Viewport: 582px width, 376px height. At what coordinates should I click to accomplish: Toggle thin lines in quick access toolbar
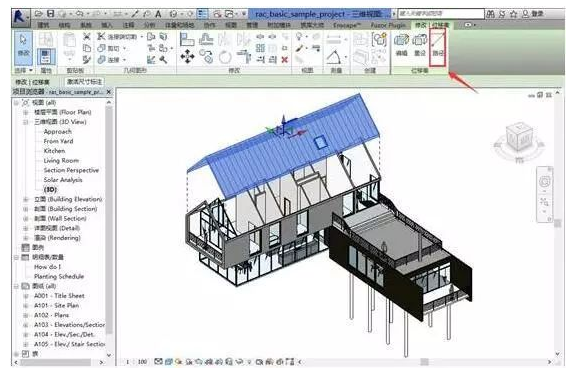pos(202,14)
